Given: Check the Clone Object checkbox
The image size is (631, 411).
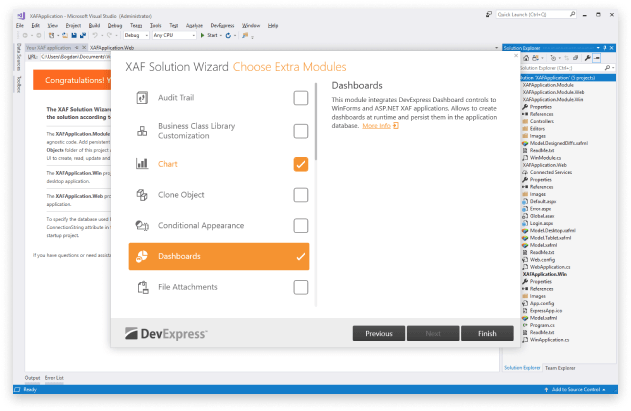Looking at the screenshot, I should pyautogui.click(x=301, y=195).
